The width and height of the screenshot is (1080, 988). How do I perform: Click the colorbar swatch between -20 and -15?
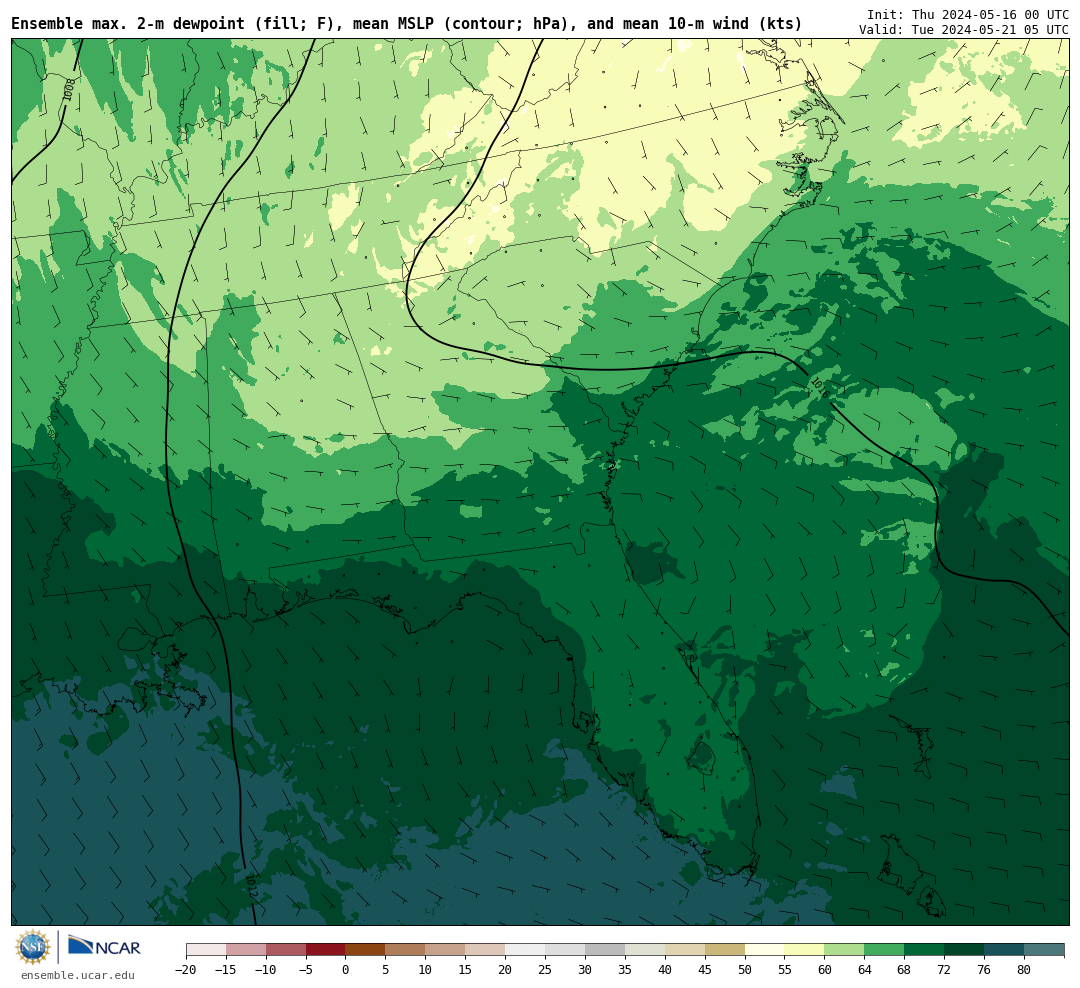(x=206, y=950)
